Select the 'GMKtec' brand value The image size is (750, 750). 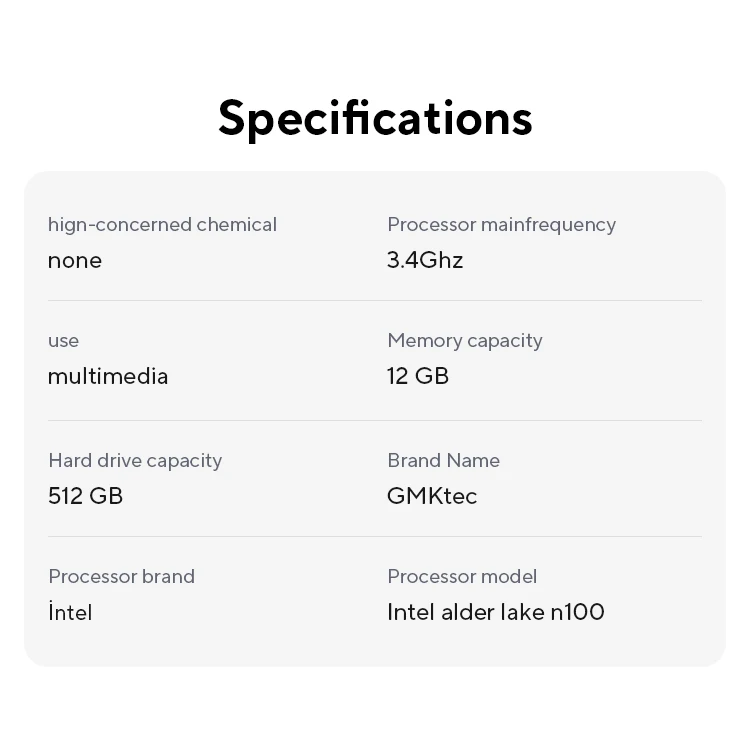pos(432,497)
